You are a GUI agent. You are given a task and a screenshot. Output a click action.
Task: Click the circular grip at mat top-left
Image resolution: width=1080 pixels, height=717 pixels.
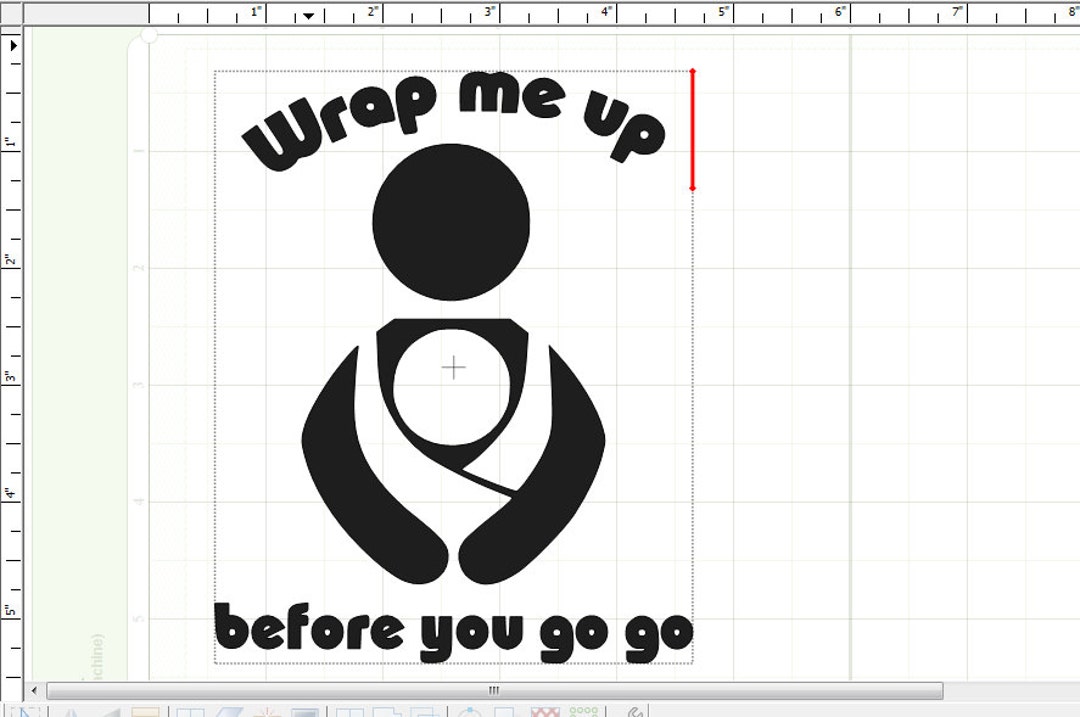point(148,34)
